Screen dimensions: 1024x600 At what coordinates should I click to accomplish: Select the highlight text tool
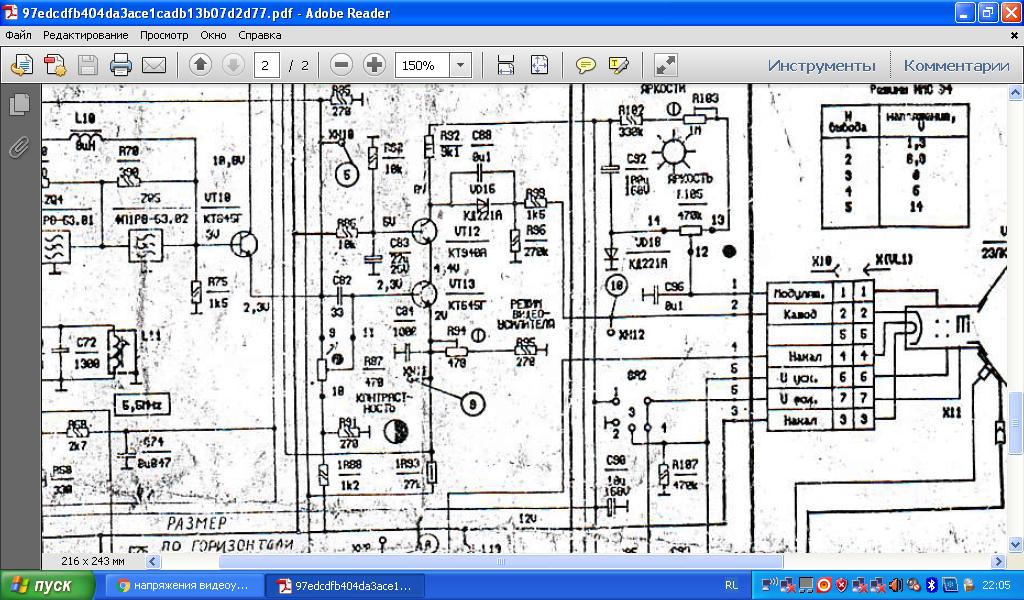pos(618,66)
